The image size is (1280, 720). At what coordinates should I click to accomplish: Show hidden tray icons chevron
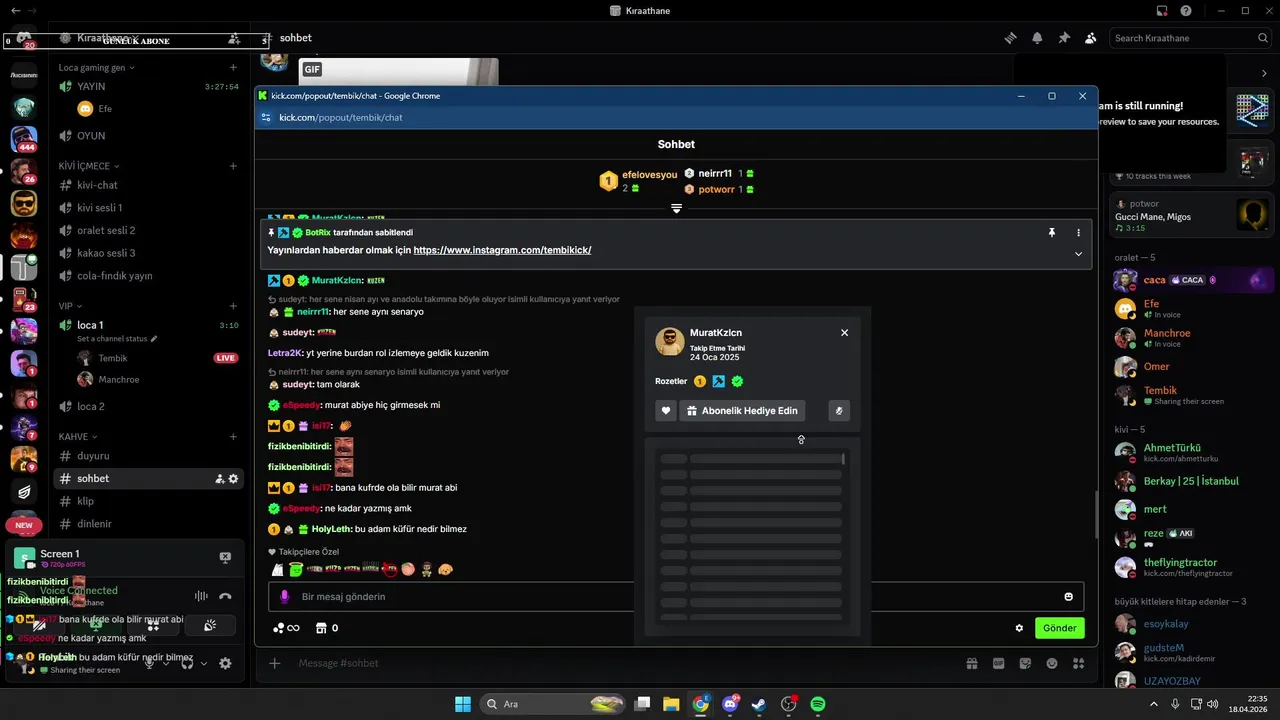(1156, 704)
